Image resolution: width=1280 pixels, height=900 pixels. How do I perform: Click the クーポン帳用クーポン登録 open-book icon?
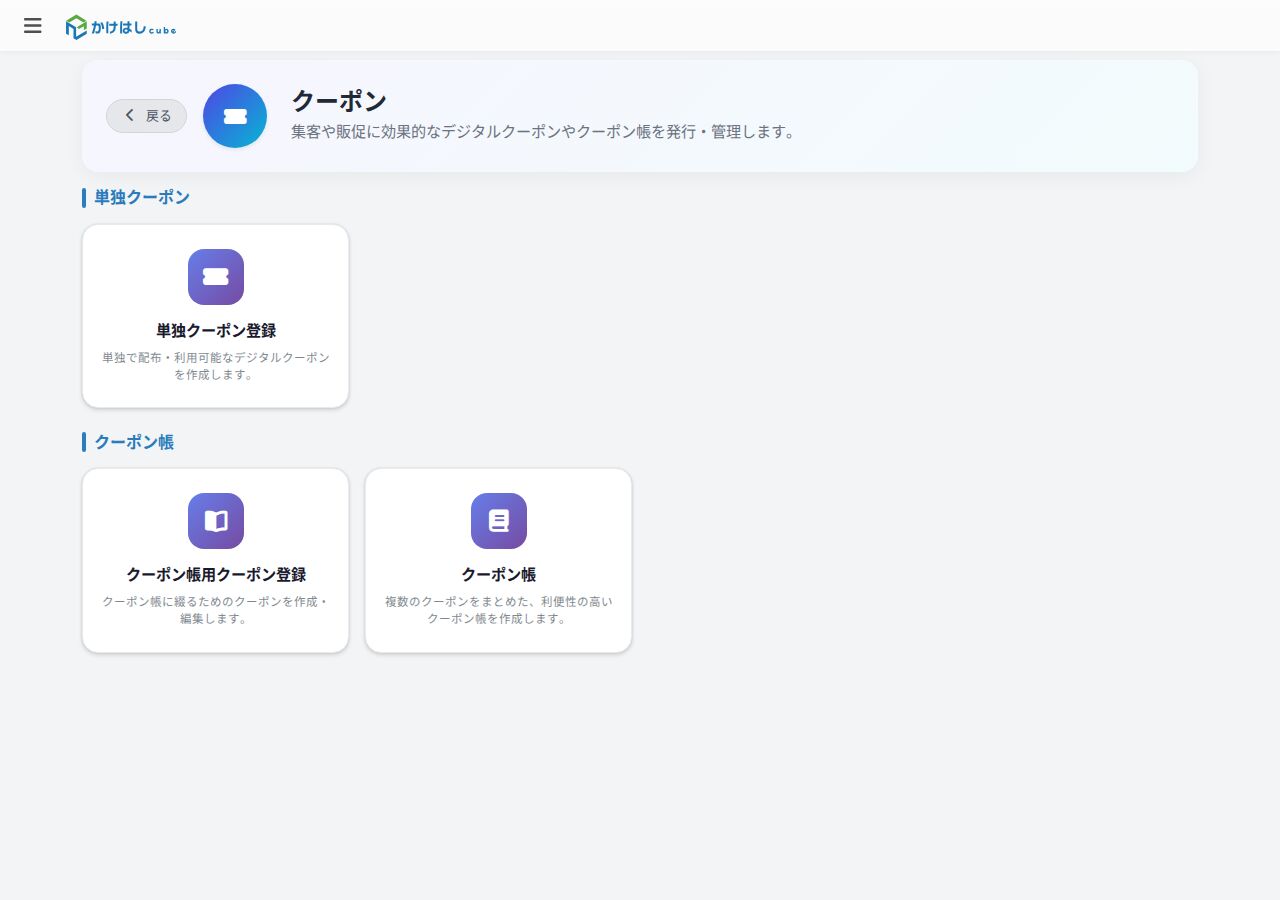point(216,521)
